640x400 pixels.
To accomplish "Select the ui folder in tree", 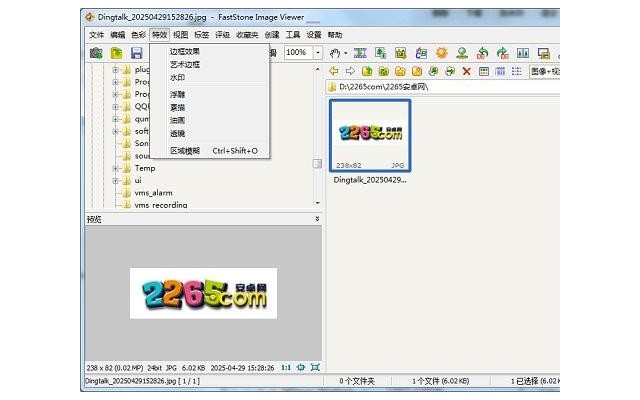I will click(x=138, y=180).
